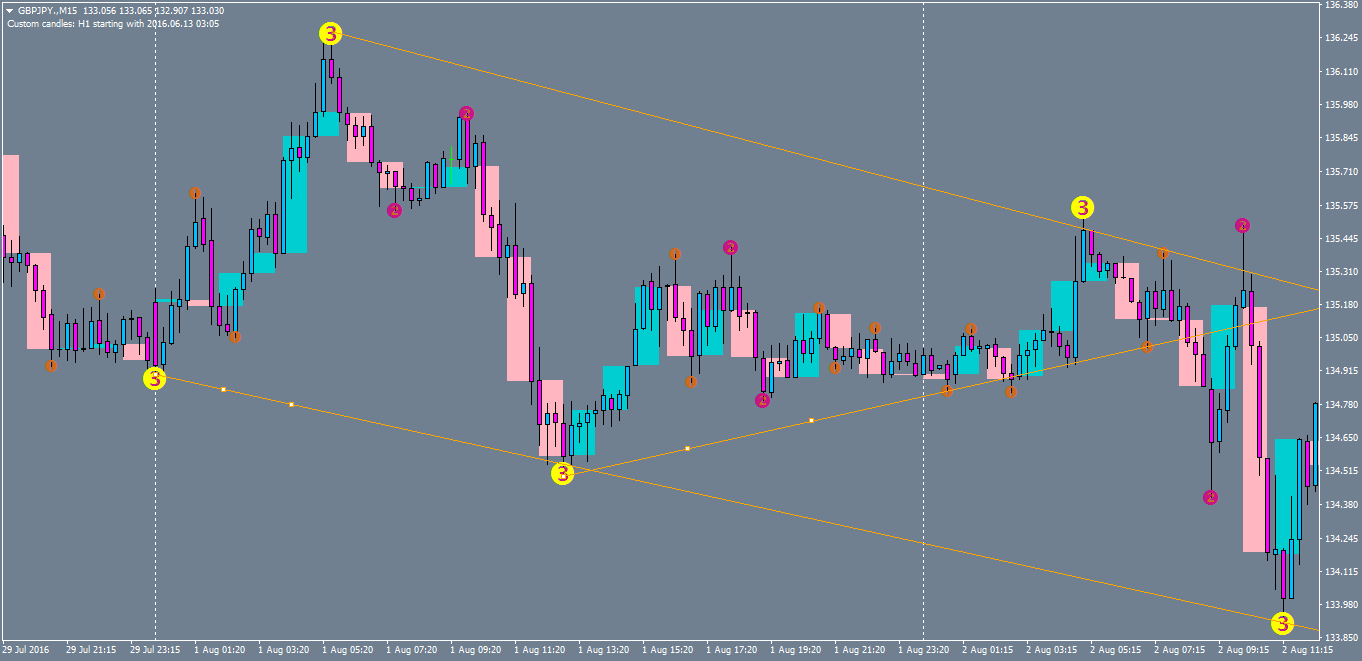Click the yellow "3" marker at the bottom right
Viewport: 1362px width, 661px height.
tap(1281, 622)
